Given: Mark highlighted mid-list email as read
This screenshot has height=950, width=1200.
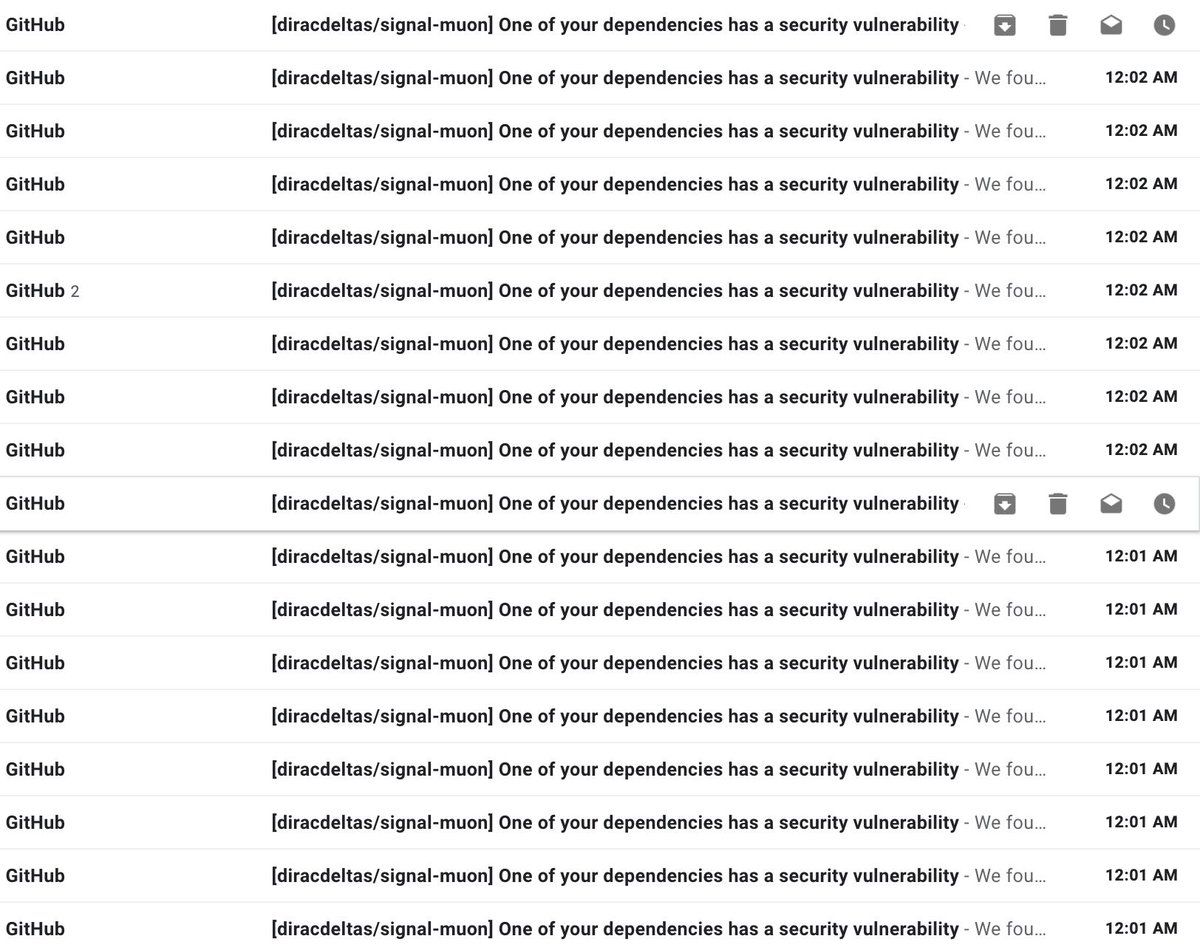Looking at the screenshot, I should [1111, 504].
